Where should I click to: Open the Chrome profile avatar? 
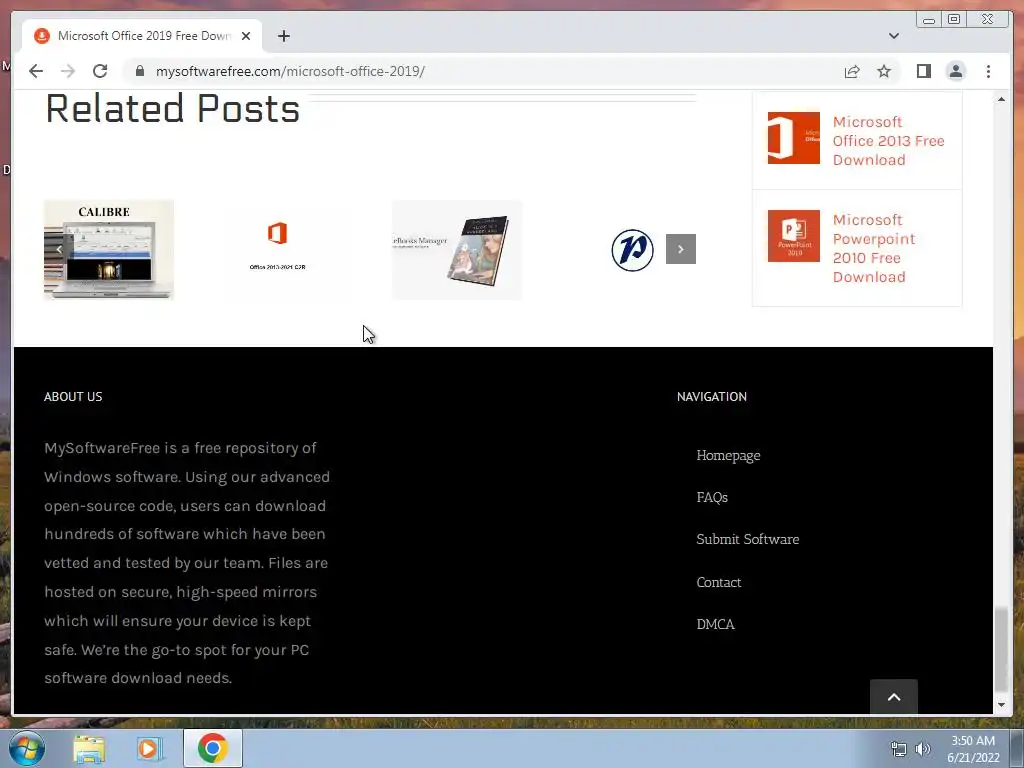(955, 71)
